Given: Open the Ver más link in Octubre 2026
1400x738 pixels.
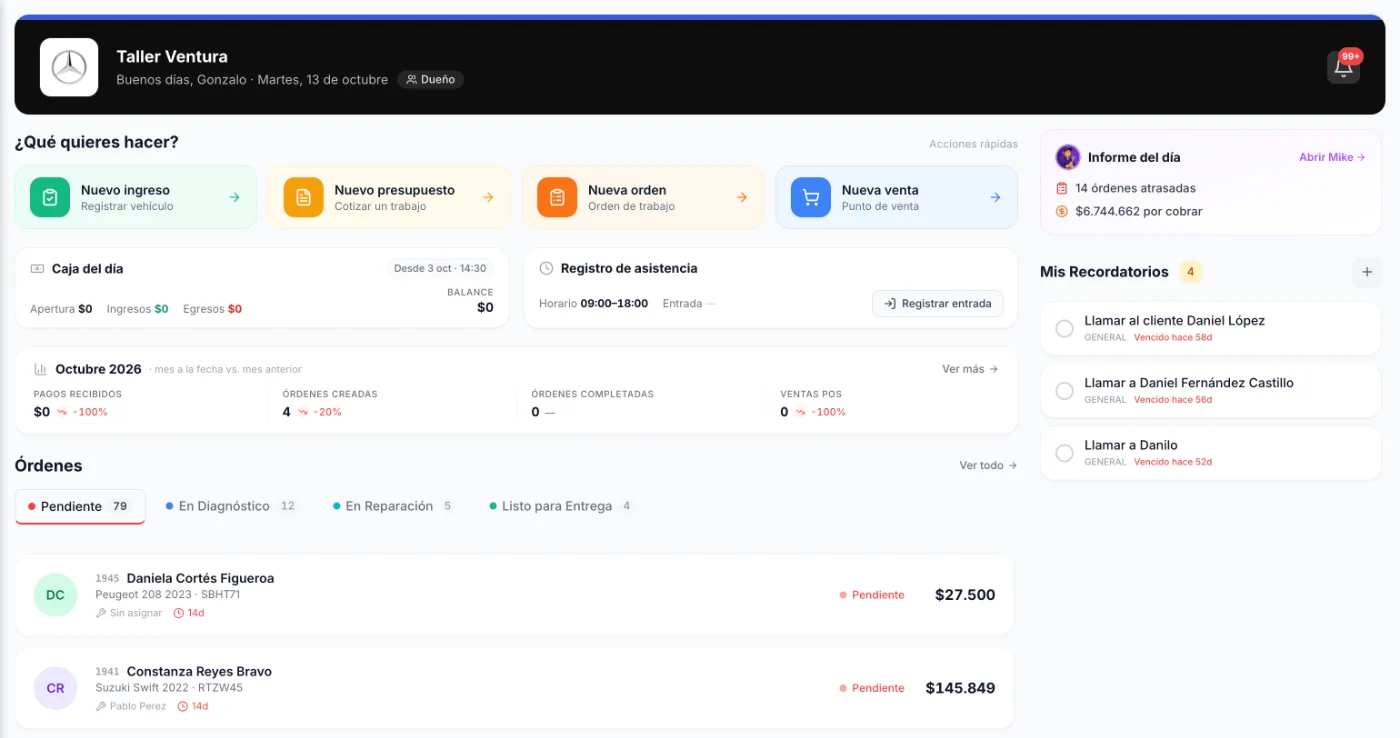Looking at the screenshot, I should pos(970,369).
